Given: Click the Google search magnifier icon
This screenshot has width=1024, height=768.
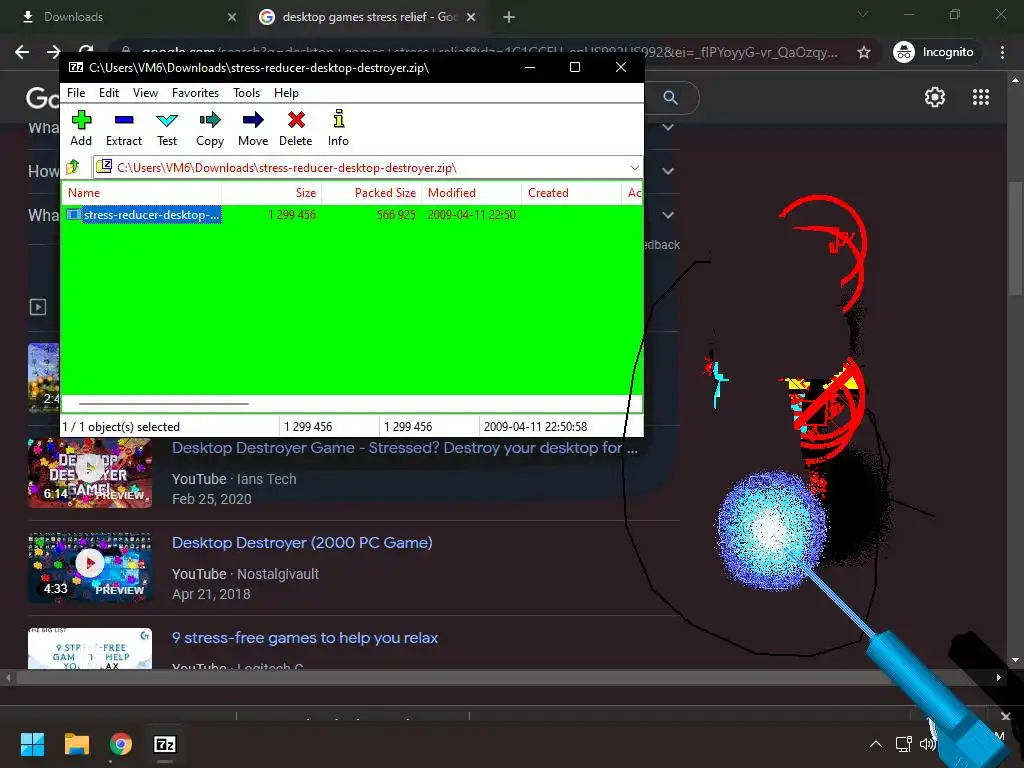Looking at the screenshot, I should click(670, 98).
